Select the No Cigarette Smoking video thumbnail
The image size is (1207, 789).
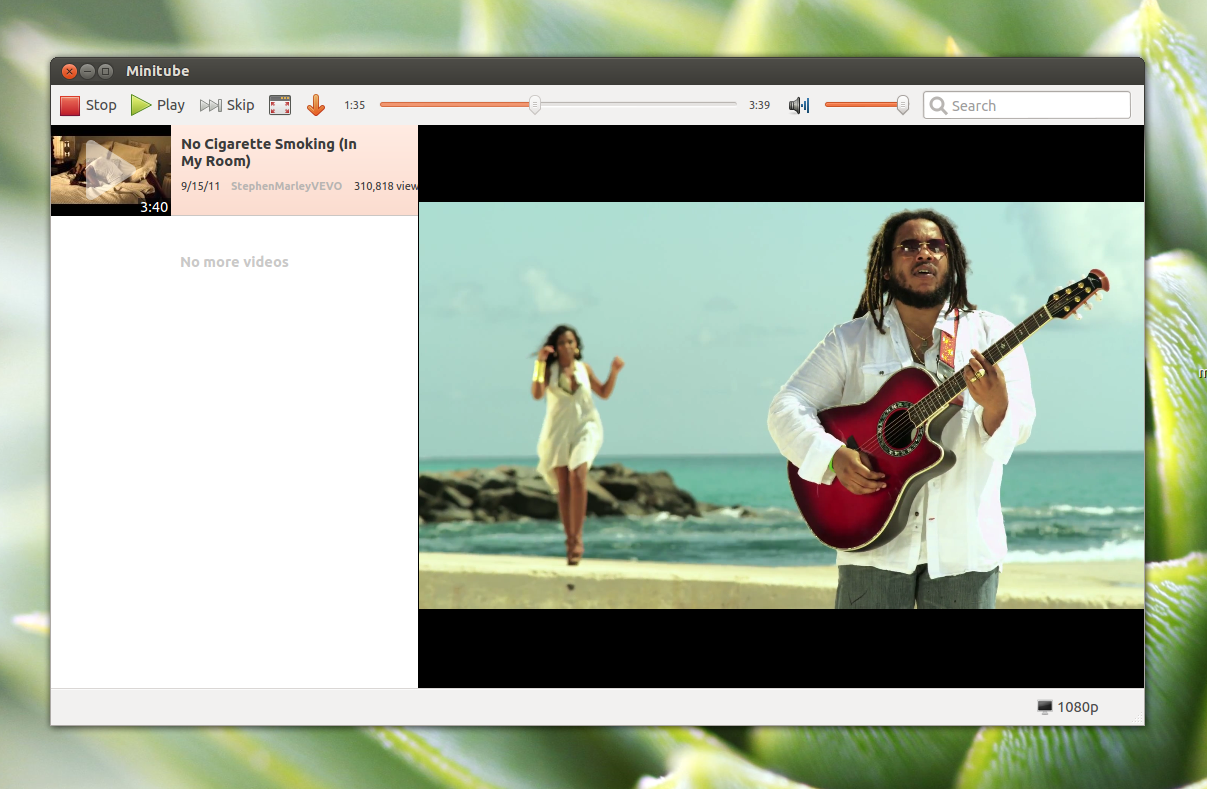coord(111,170)
